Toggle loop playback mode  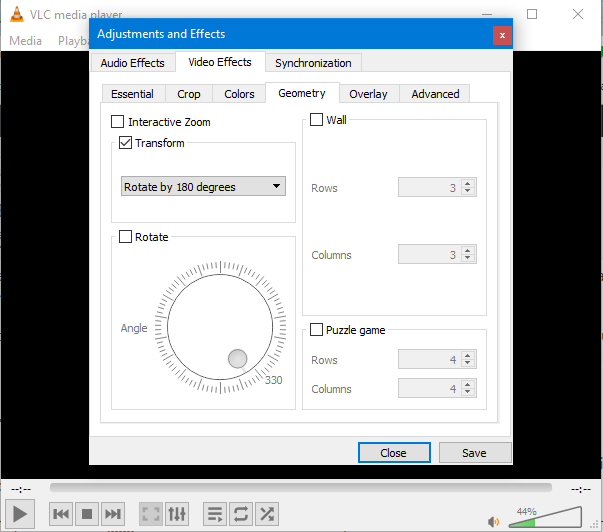coord(241,514)
